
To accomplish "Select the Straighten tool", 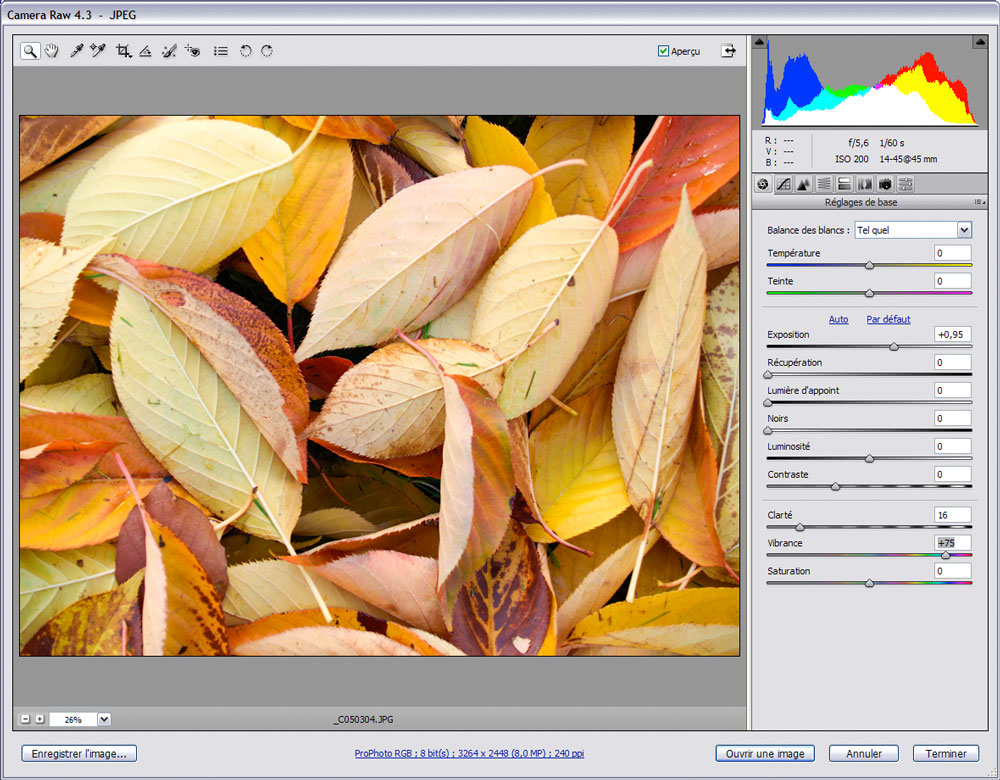I will (145, 51).
